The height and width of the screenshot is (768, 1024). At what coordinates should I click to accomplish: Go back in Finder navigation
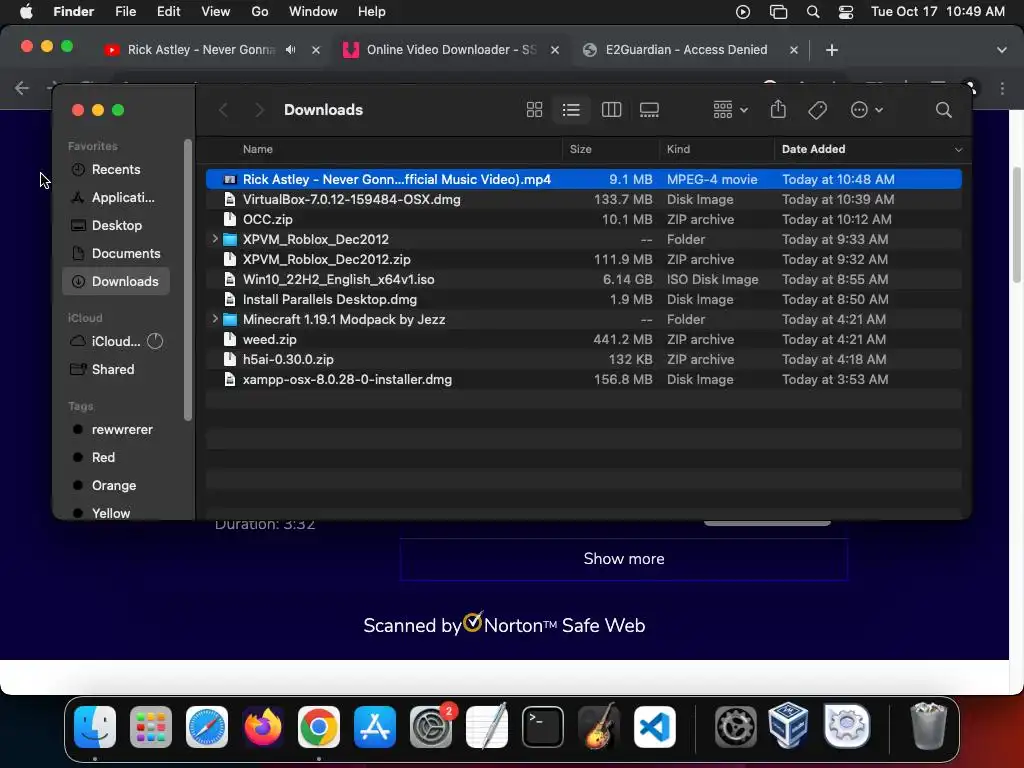point(223,110)
